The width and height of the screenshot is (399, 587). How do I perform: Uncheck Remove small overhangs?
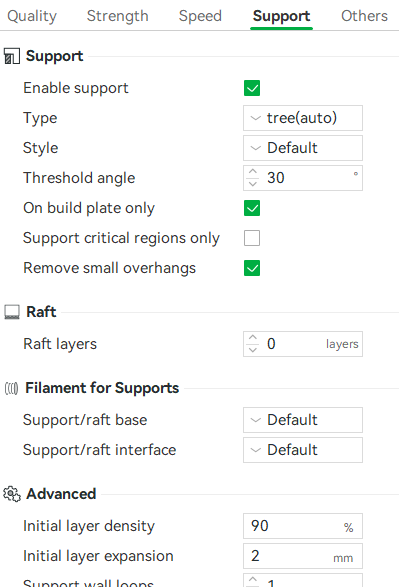click(252, 268)
